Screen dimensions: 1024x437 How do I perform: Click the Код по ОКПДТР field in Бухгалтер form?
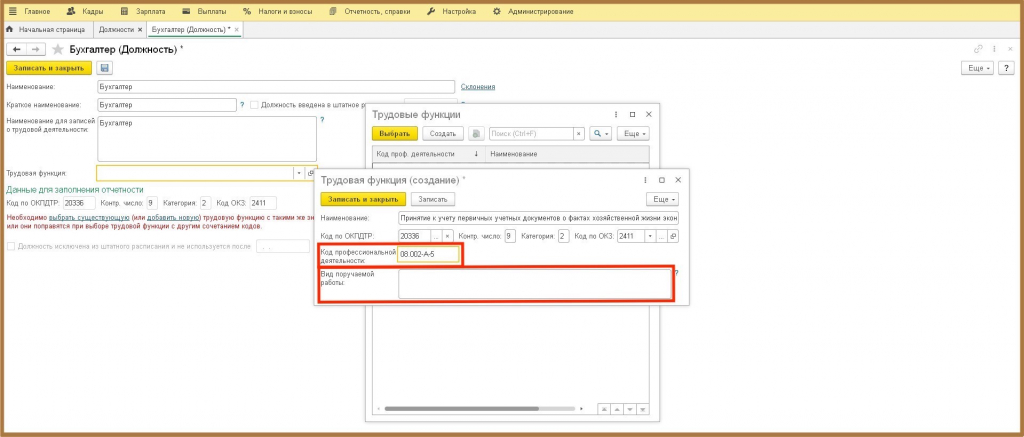[x=79, y=203]
